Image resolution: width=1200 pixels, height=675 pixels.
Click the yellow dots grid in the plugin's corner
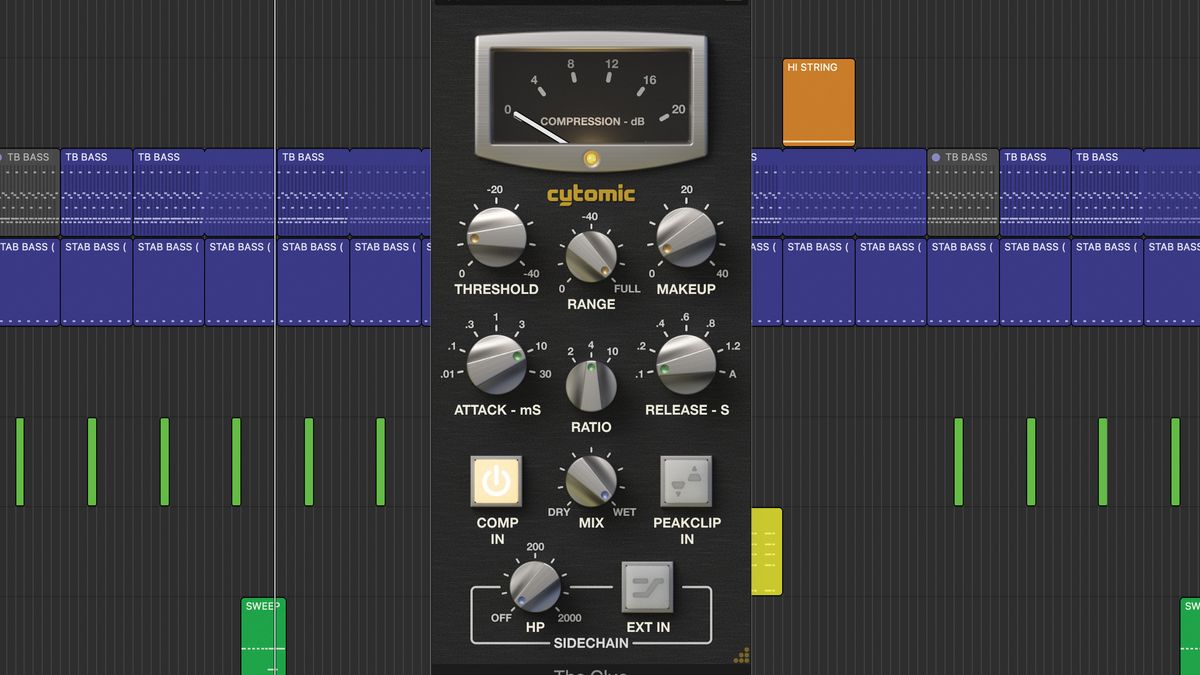point(744,654)
